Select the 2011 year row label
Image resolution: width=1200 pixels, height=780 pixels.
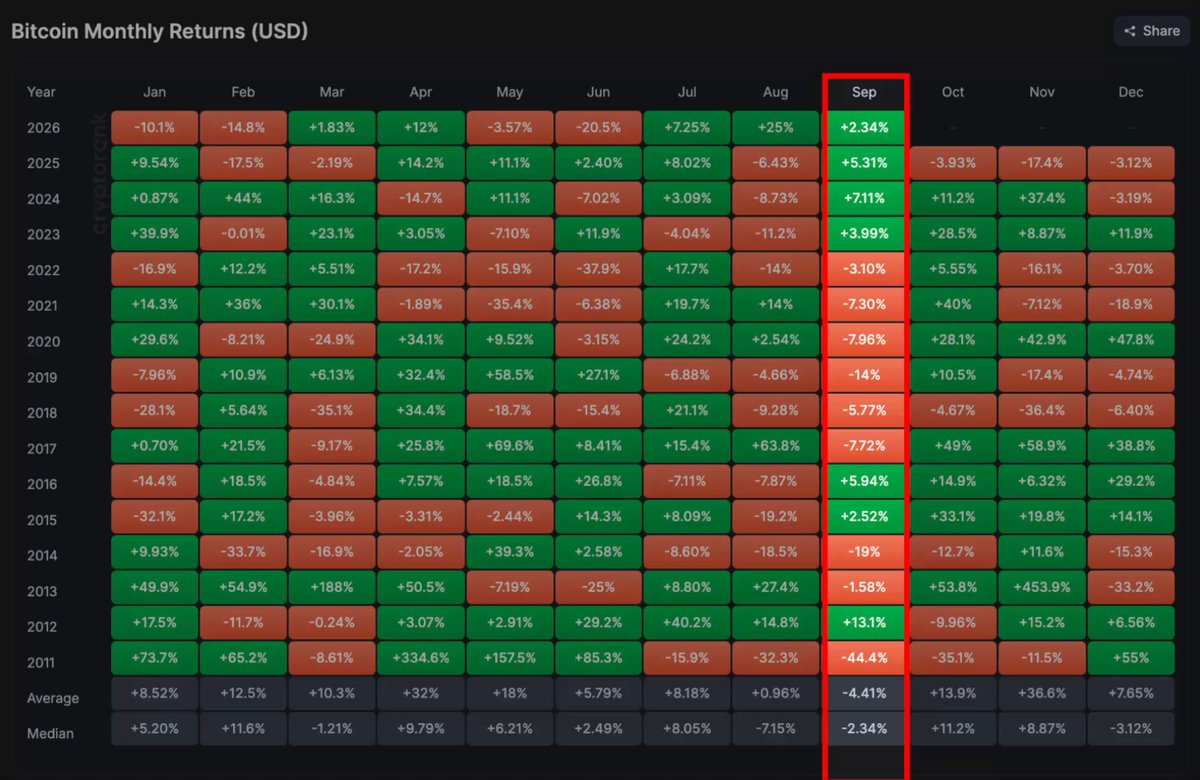[x=43, y=663]
